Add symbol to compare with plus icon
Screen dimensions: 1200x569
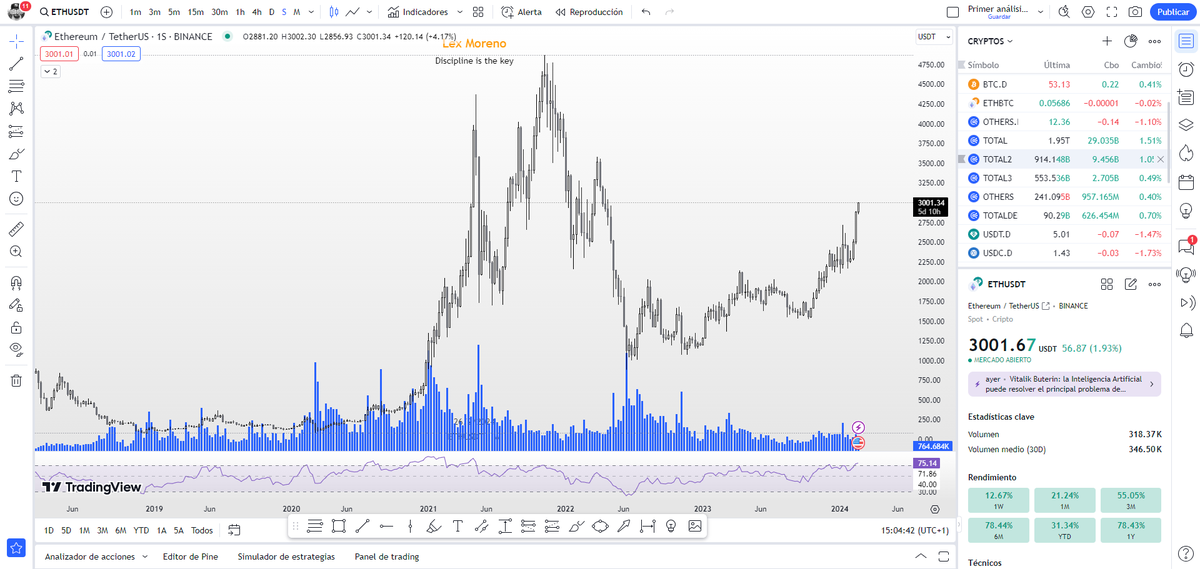(107, 12)
